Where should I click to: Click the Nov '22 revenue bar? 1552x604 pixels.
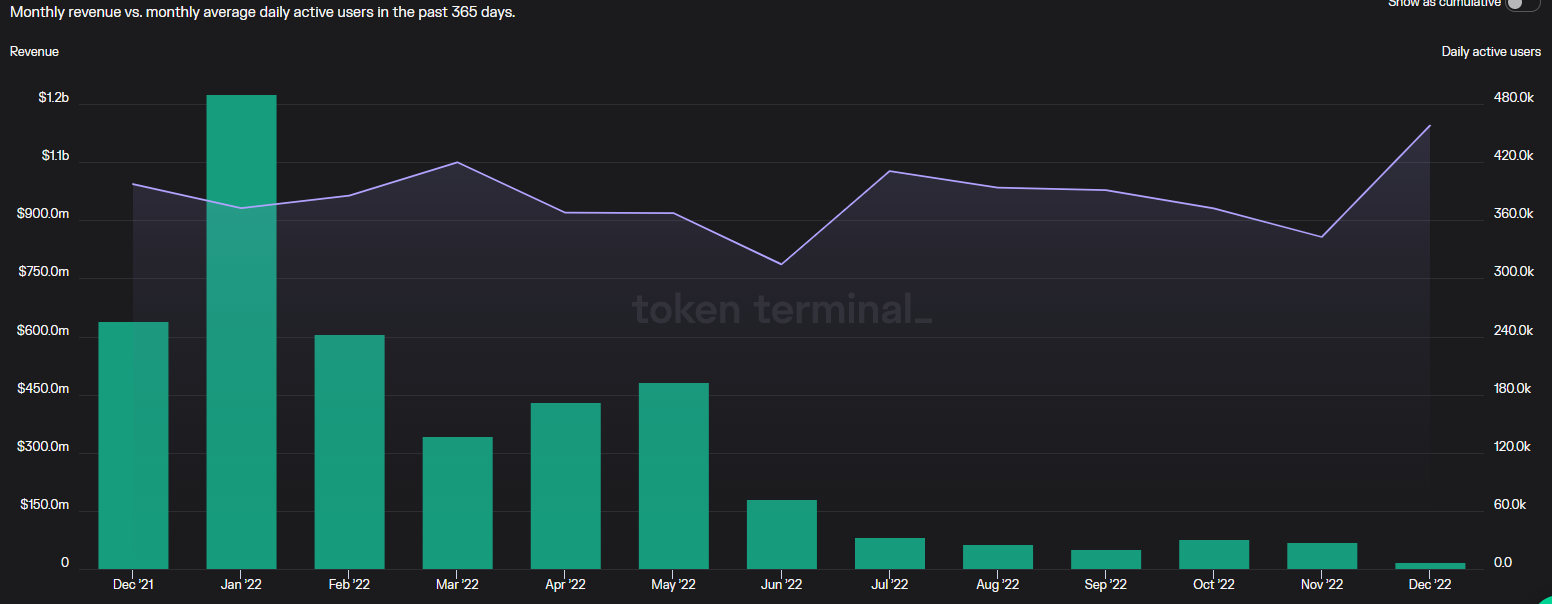pyautogui.click(x=1321, y=556)
